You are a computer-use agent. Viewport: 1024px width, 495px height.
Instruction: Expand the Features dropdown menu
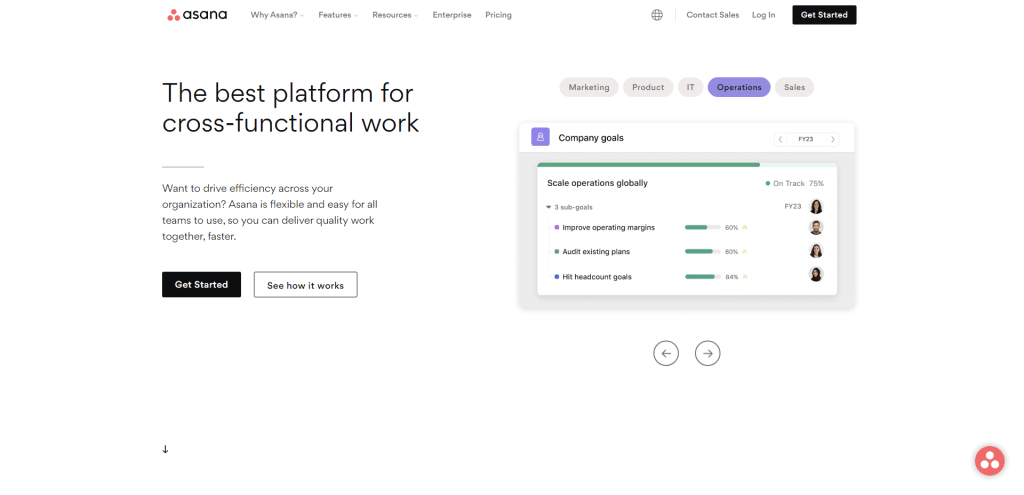pos(338,15)
